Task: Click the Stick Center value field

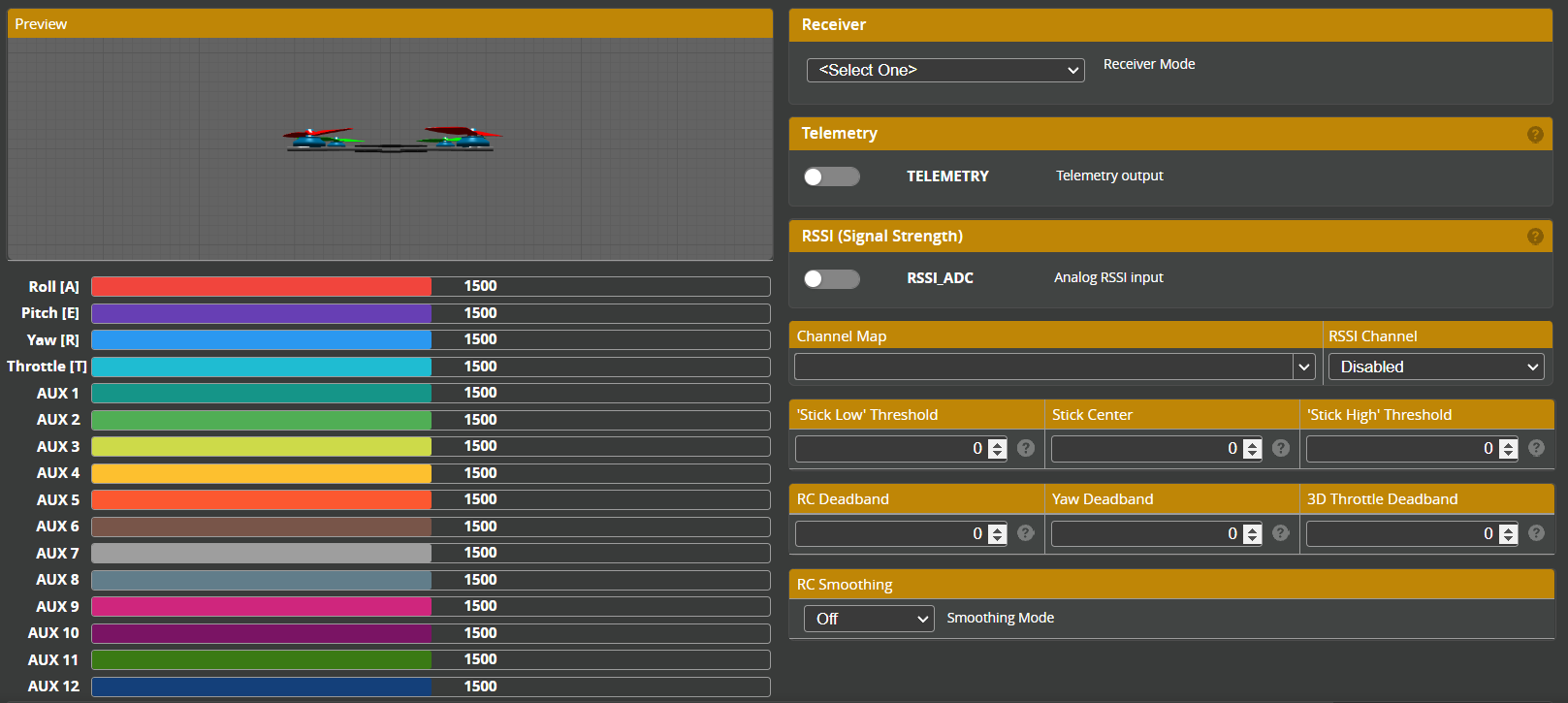Action: coord(1144,449)
